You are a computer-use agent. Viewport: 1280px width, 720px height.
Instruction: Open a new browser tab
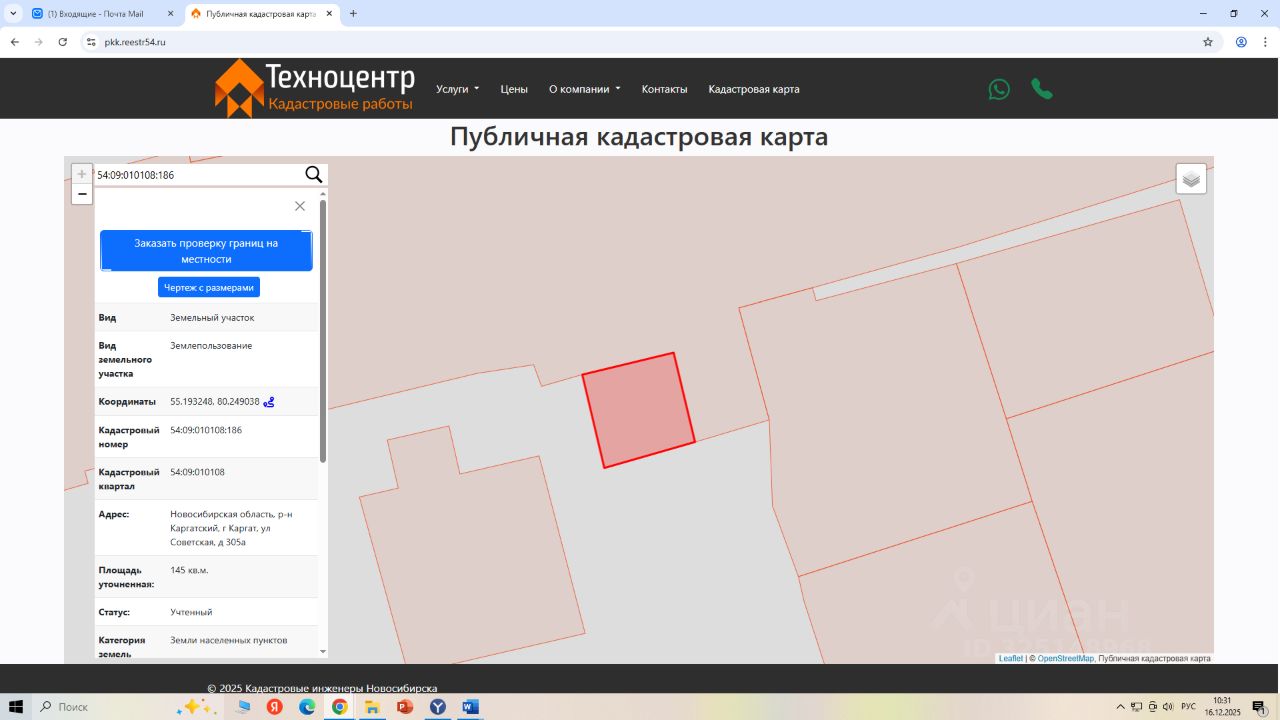[x=353, y=14]
